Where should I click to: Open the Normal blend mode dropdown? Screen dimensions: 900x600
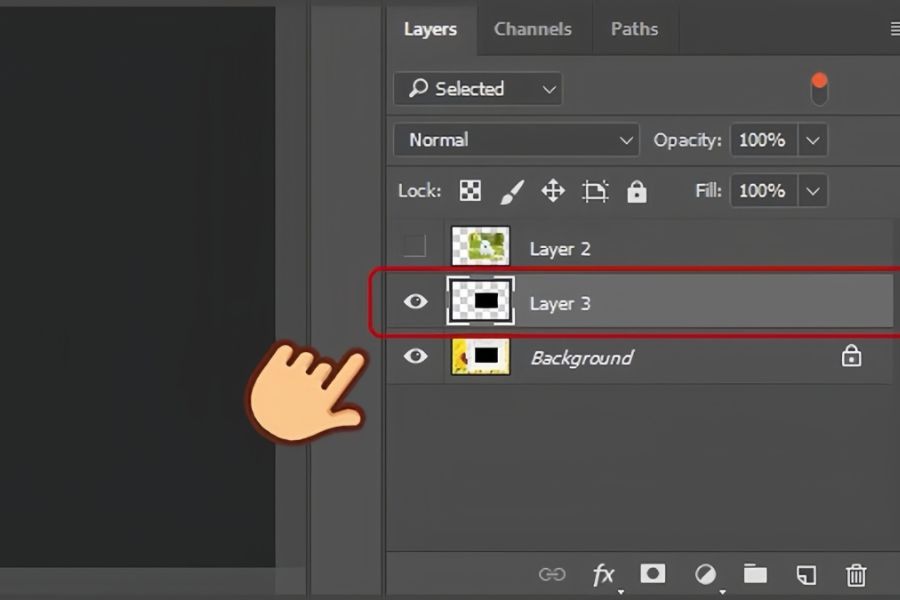click(x=516, y=140)
